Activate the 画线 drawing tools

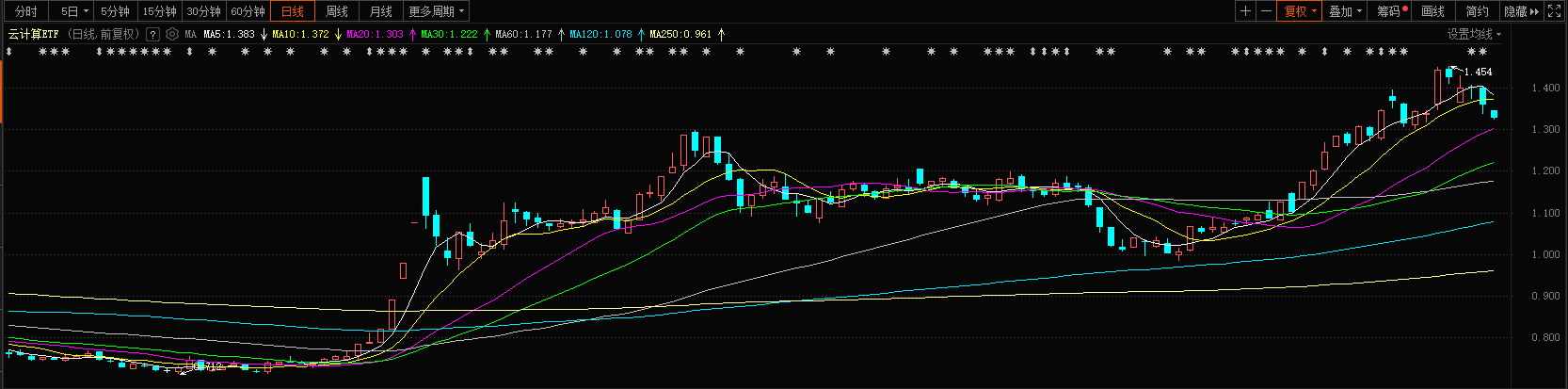coord(1433,11)
